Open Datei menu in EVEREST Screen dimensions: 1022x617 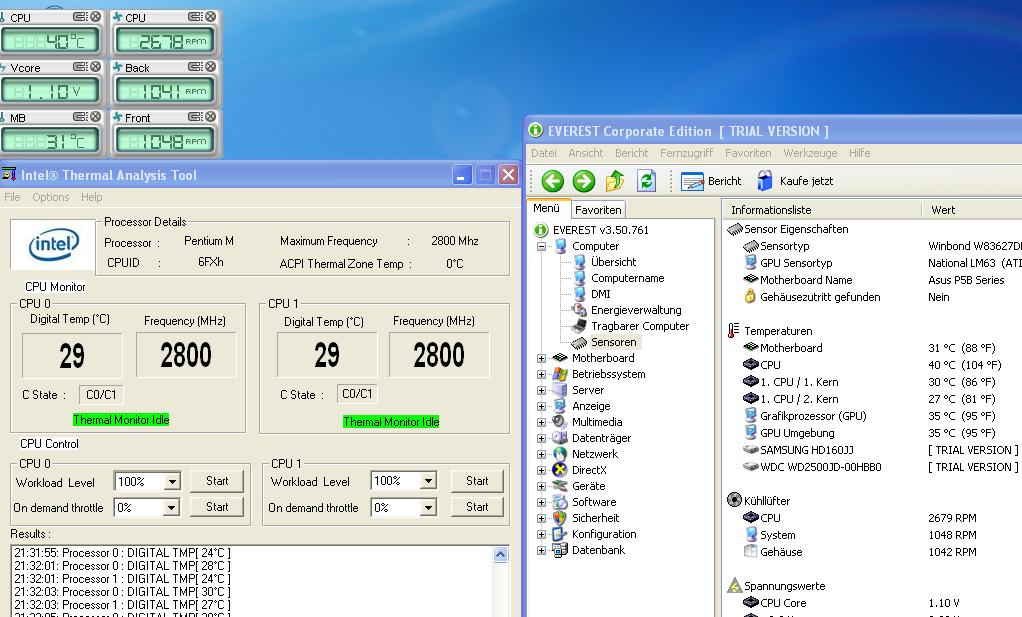tap(544, 153)
